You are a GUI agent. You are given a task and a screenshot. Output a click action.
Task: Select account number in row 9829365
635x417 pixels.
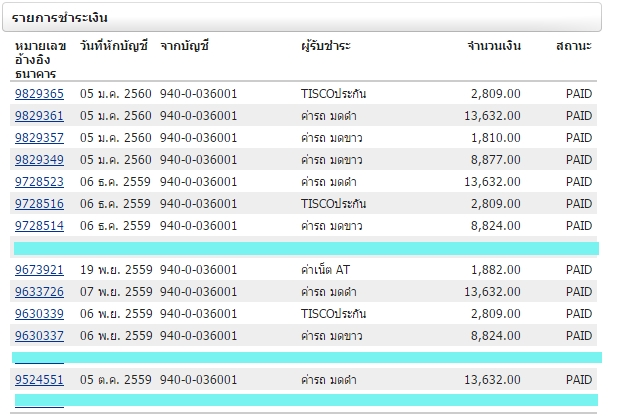[x=198, y=94]
